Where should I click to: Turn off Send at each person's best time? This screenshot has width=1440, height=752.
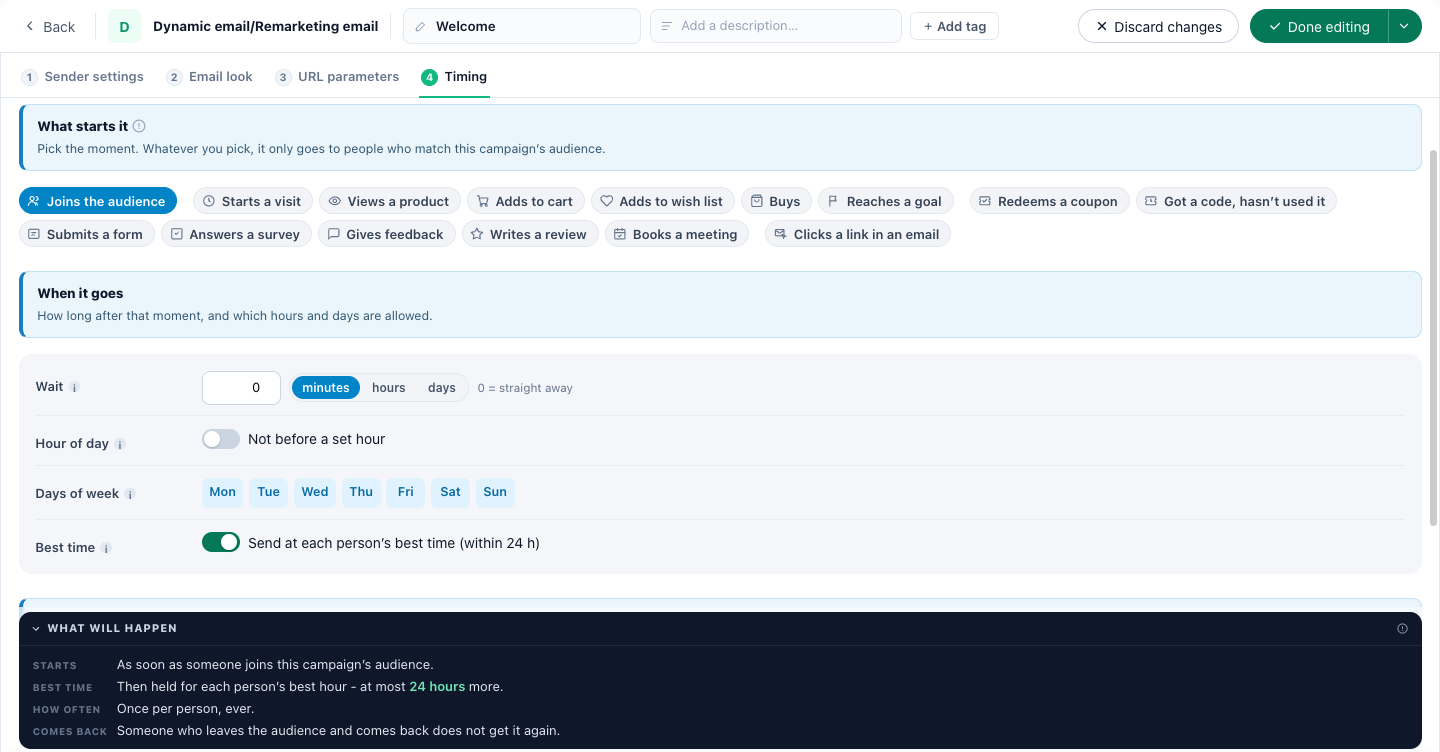click(x=221, y=542)
